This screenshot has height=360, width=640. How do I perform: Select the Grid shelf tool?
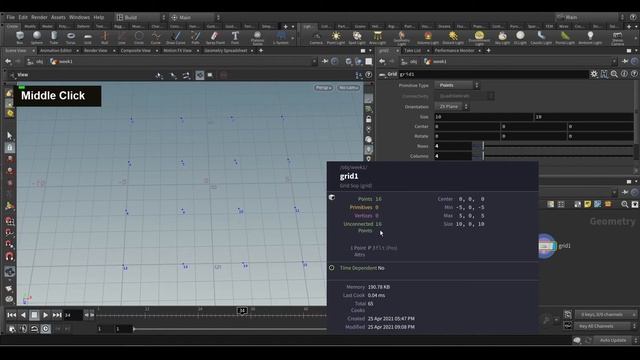click(88, 38)
